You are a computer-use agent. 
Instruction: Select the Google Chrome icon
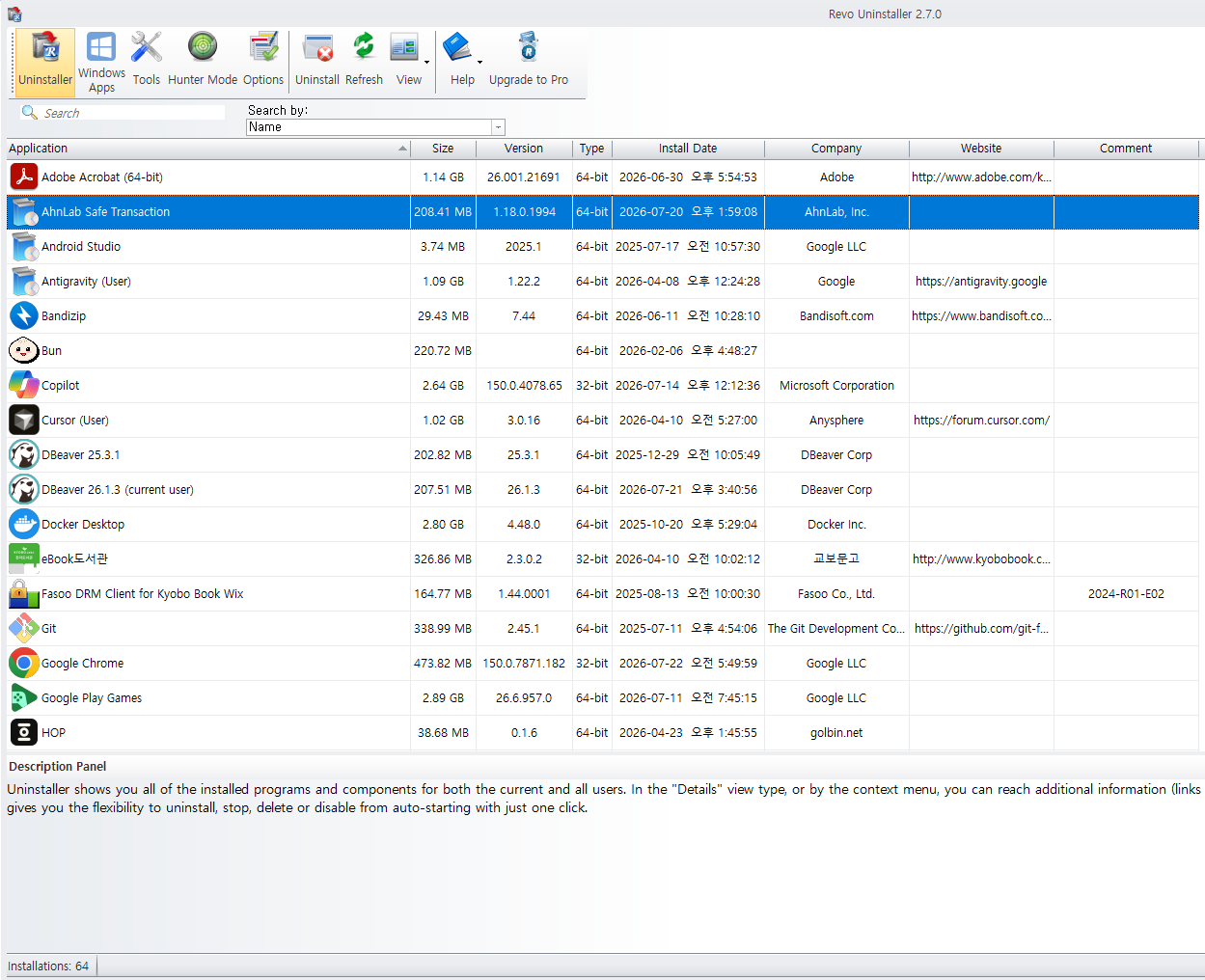[x=24, y=663]
